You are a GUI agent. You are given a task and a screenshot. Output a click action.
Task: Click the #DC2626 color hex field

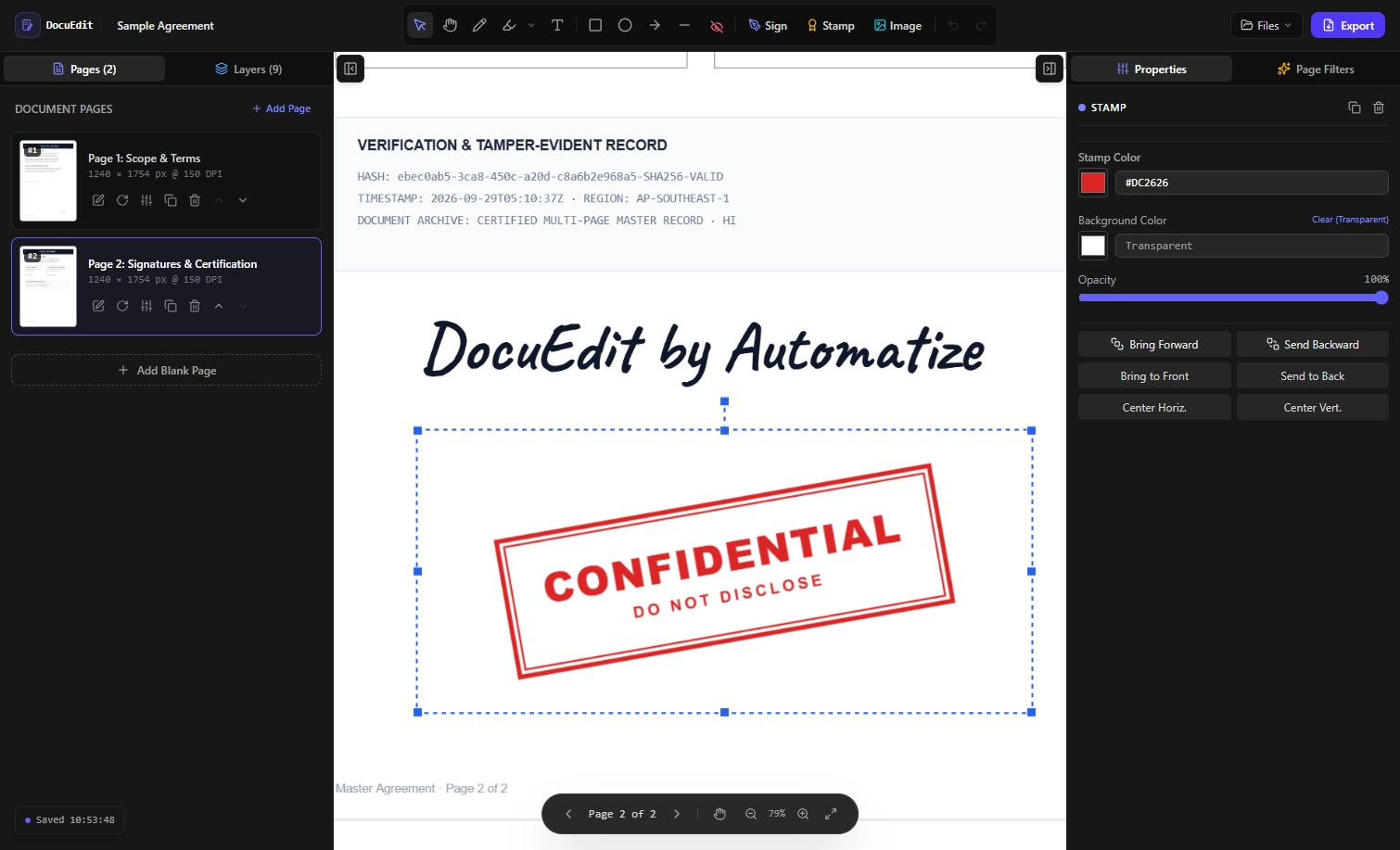point(1252,183)
